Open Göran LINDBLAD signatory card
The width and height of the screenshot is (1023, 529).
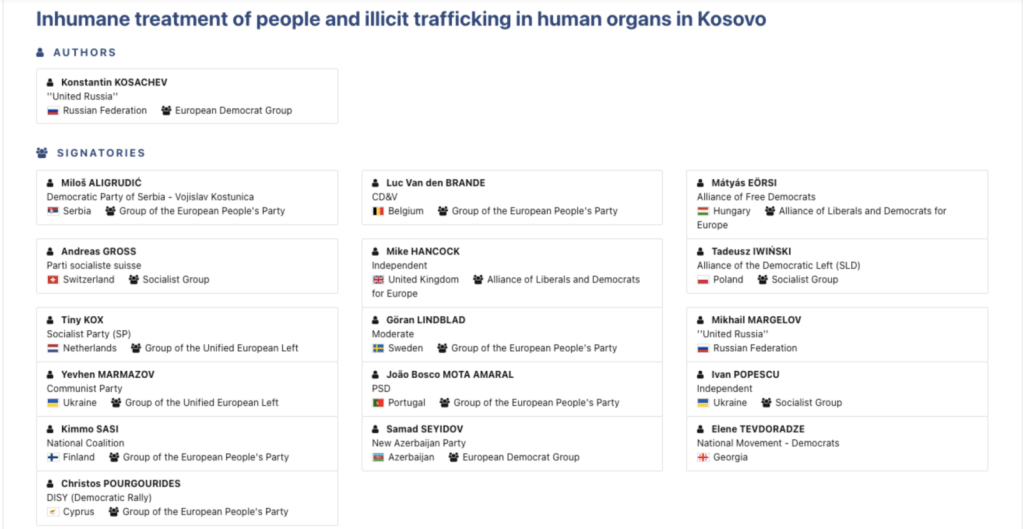pos(512,335)
